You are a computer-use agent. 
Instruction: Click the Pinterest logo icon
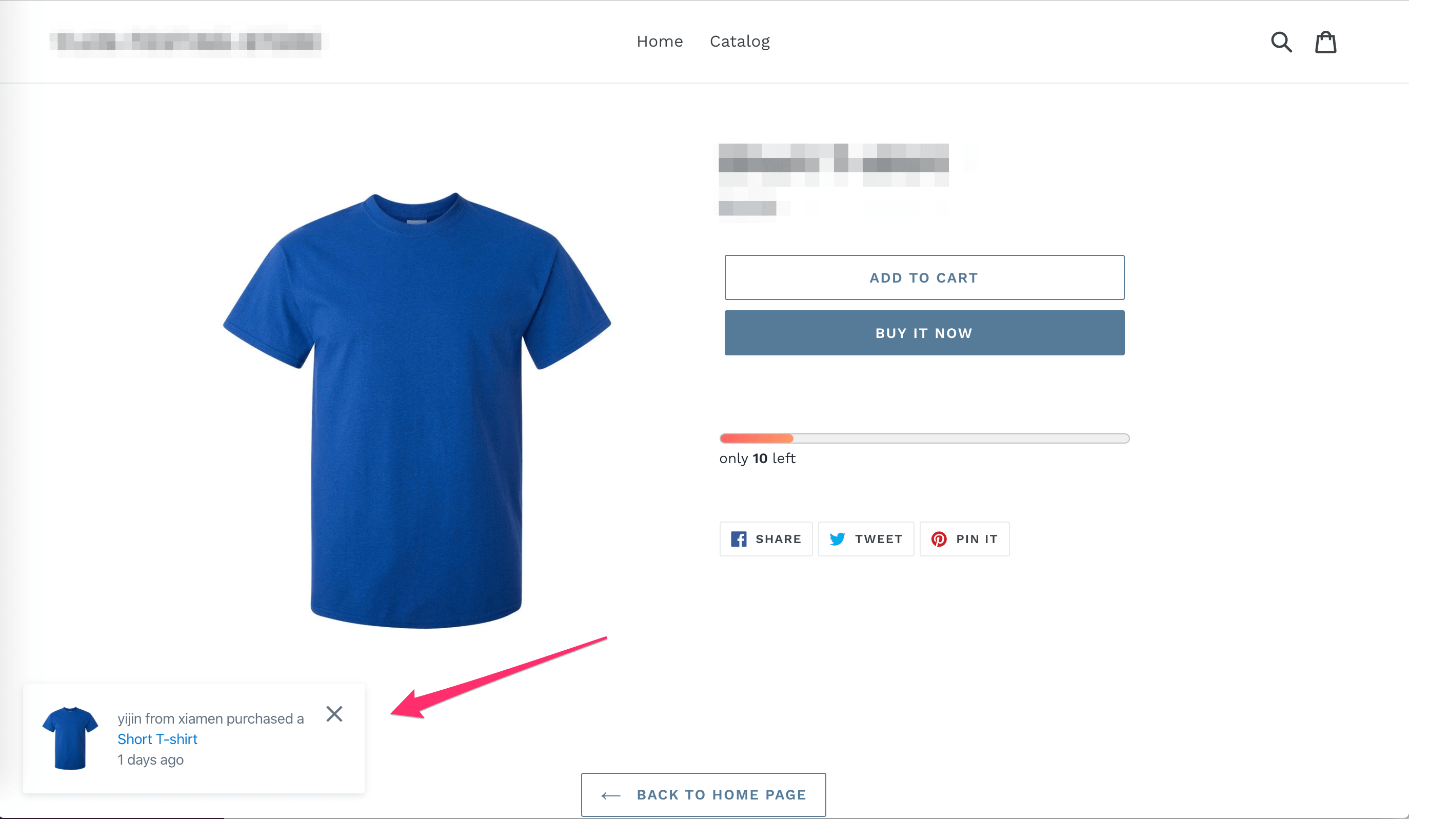point(939,539)
